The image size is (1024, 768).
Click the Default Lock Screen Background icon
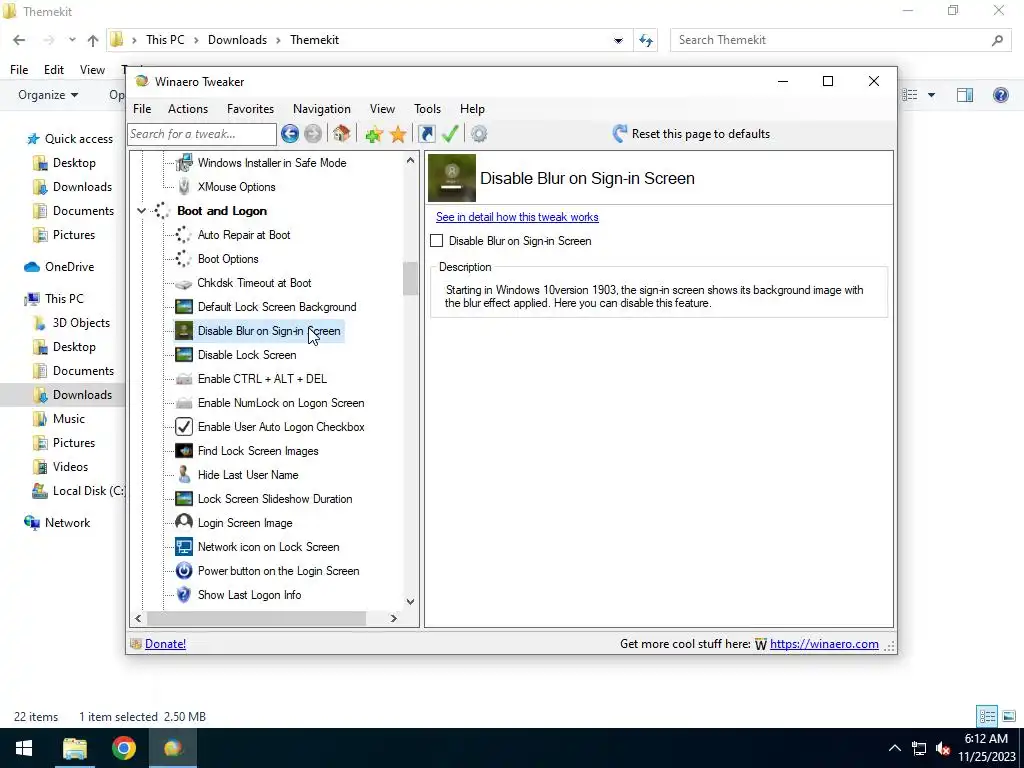(184, 307)
